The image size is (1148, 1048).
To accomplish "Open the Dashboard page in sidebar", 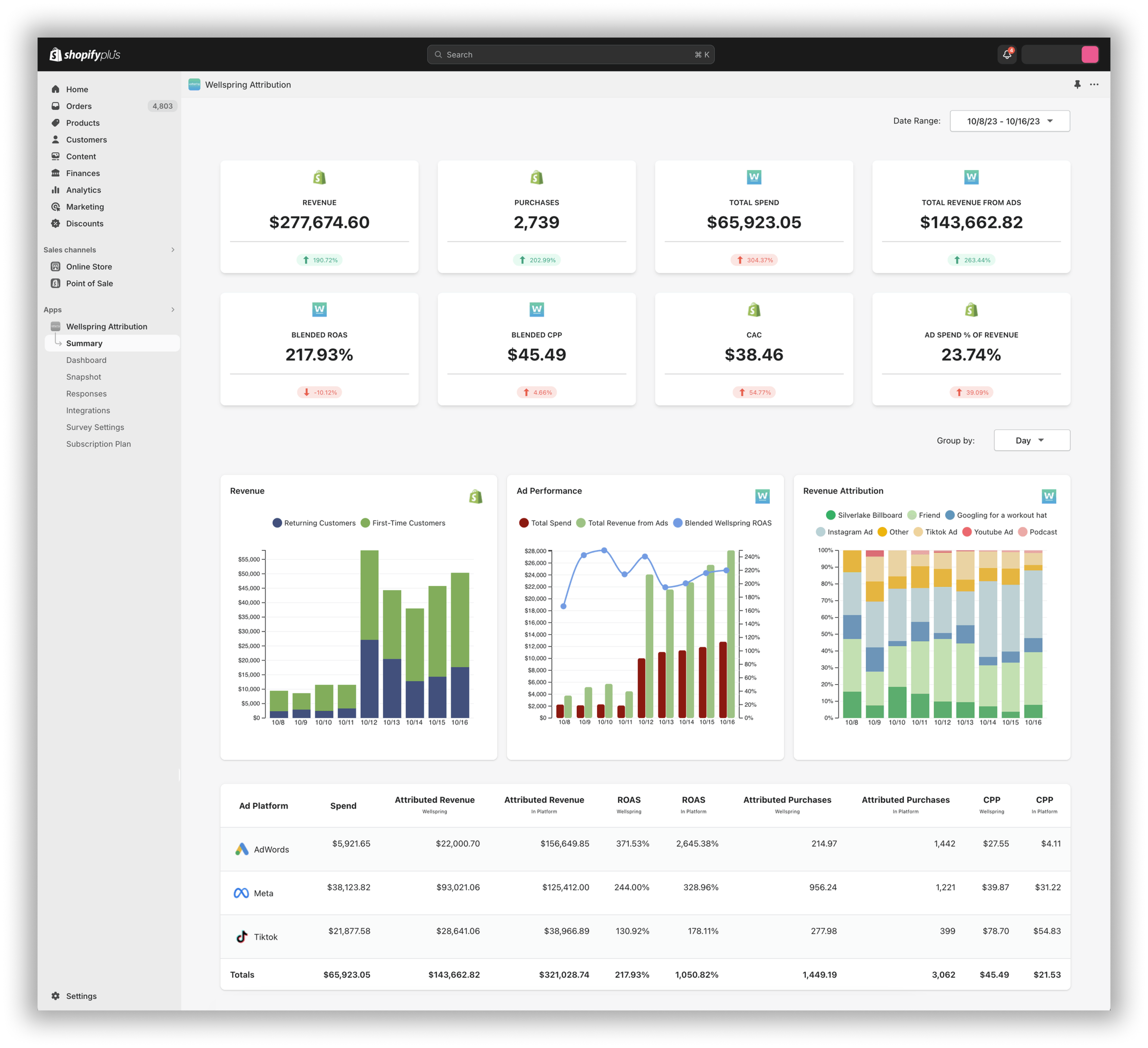I will pyautogui.click(x=86, y=360).
